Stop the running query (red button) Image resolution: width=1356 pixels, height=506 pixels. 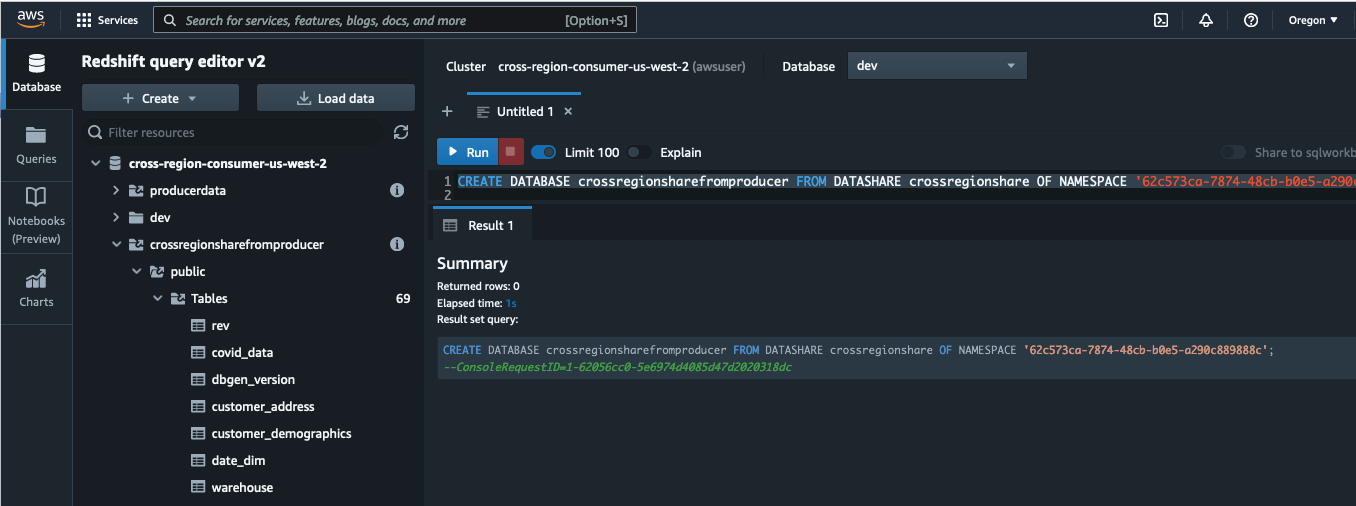510,152
